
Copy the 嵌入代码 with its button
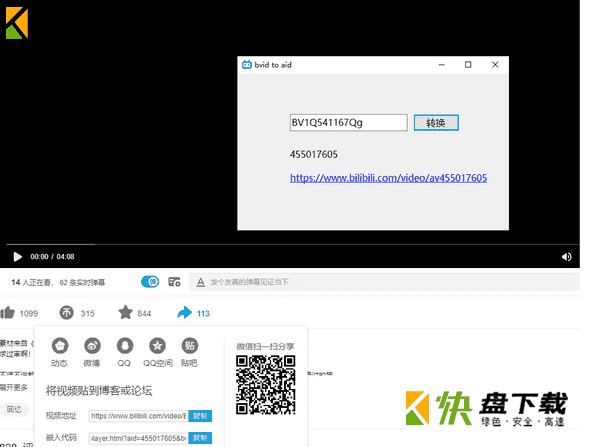[200, 438]
